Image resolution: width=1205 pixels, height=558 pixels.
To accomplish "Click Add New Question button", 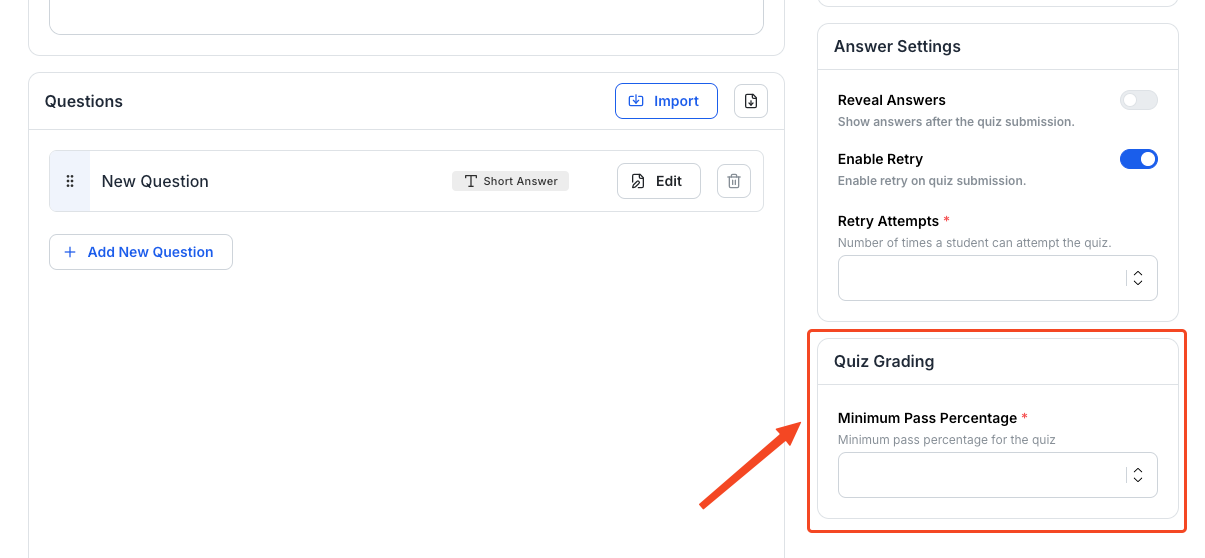I will [x=141, y=252].
